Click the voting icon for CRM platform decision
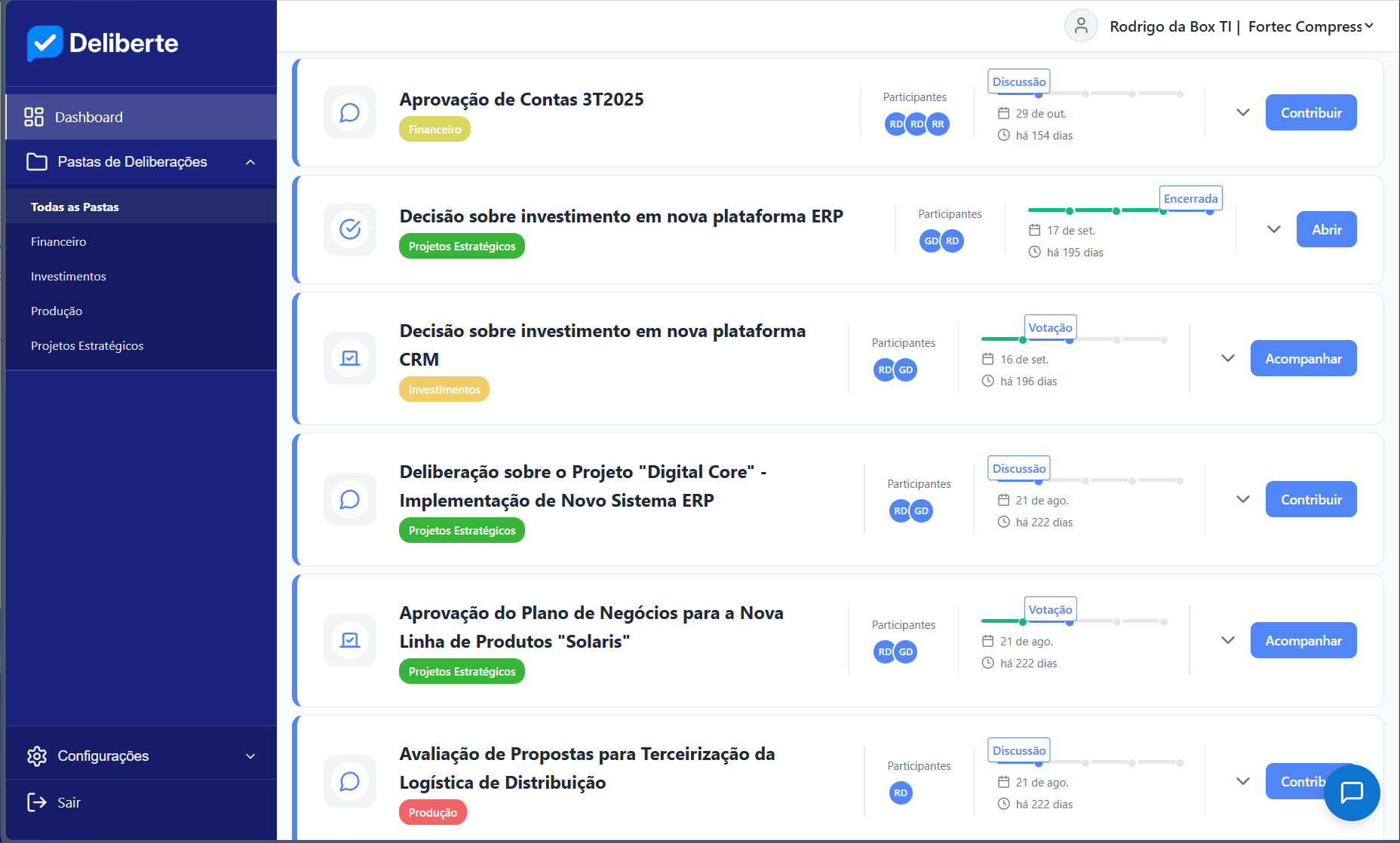 (x=350, y=358)
